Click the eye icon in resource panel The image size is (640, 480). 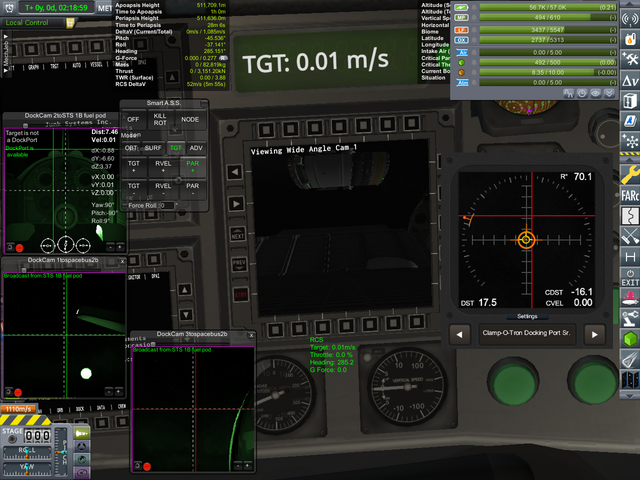tap(594, 93)
